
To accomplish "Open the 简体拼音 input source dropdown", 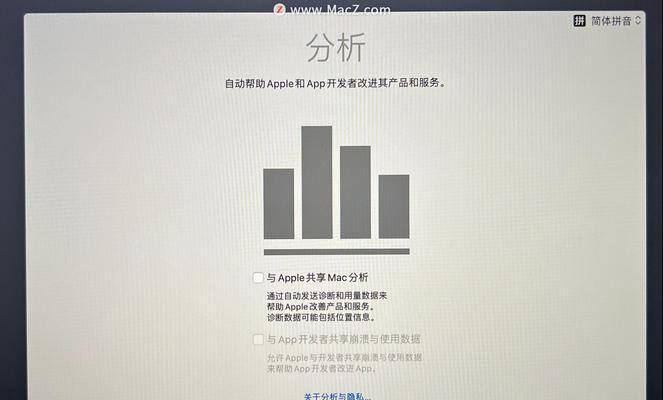I will click(x=616, y=21).
